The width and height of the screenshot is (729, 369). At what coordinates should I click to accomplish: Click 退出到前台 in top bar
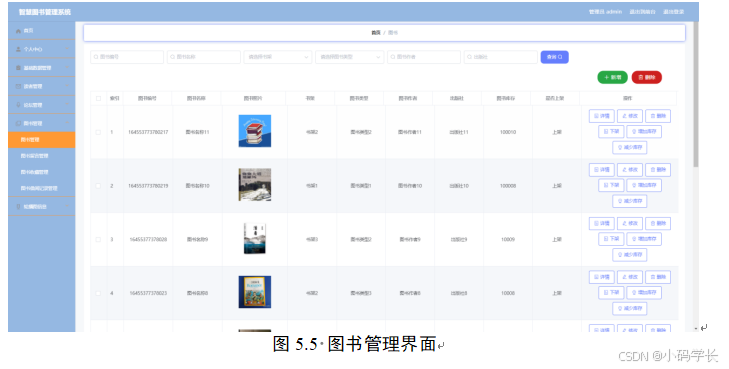pyautogui.click(x=643, y=12)
